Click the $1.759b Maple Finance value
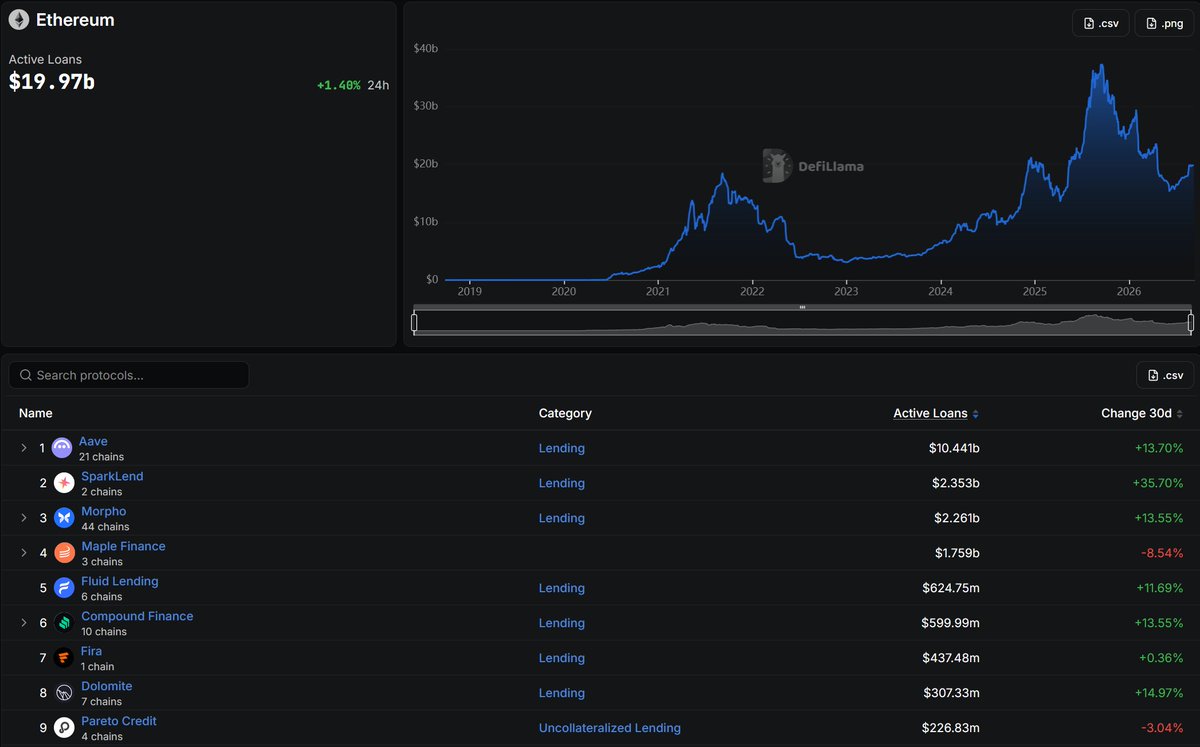 pyautogui.click(x=956, y=553)
